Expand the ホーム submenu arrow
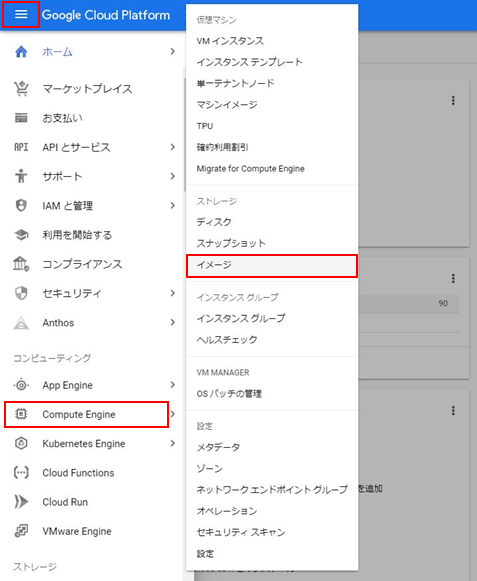Screen dimensions: 477x581 tap(172, 52)
